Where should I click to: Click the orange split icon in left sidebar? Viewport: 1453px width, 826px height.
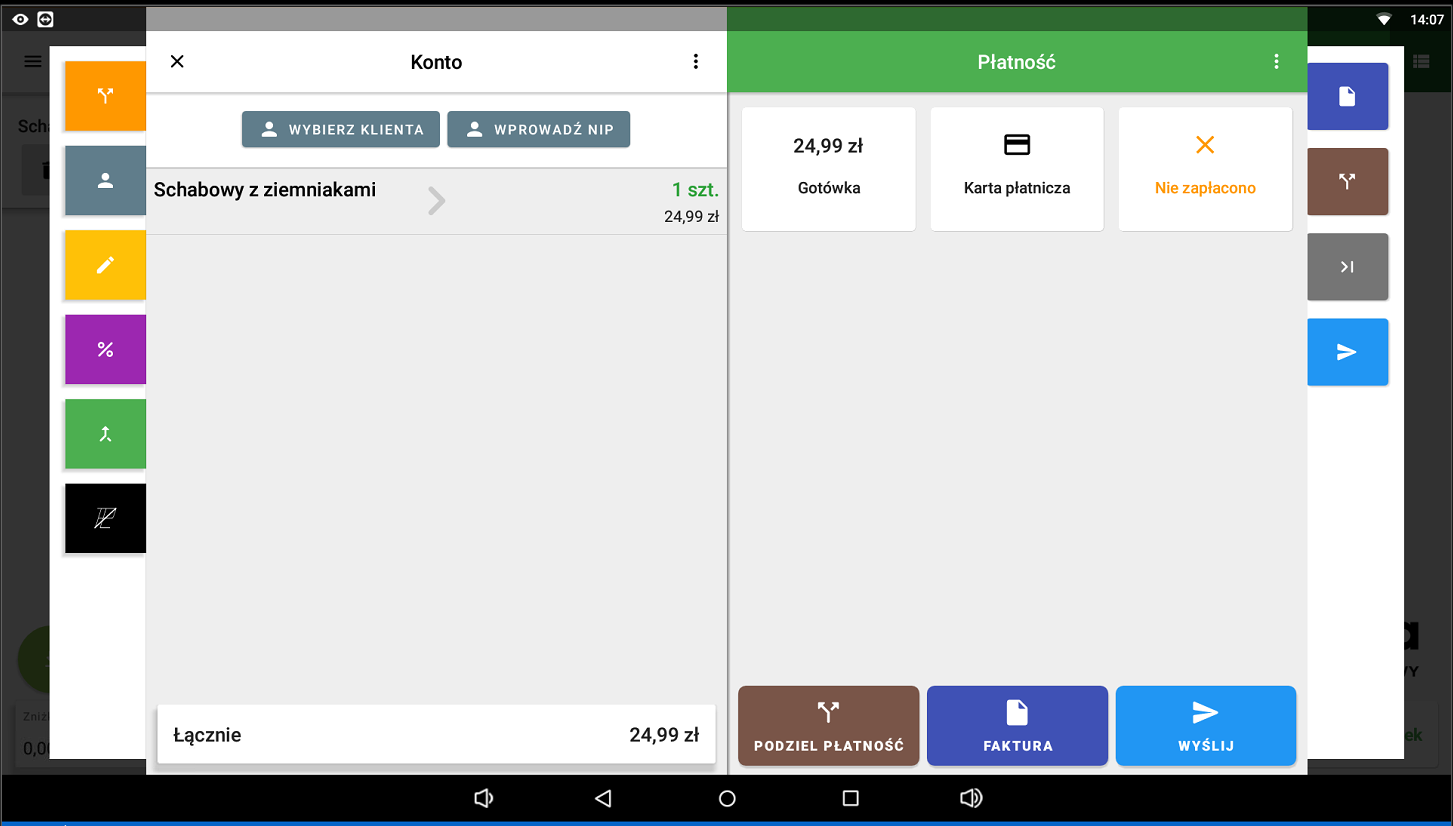[105, 96]
